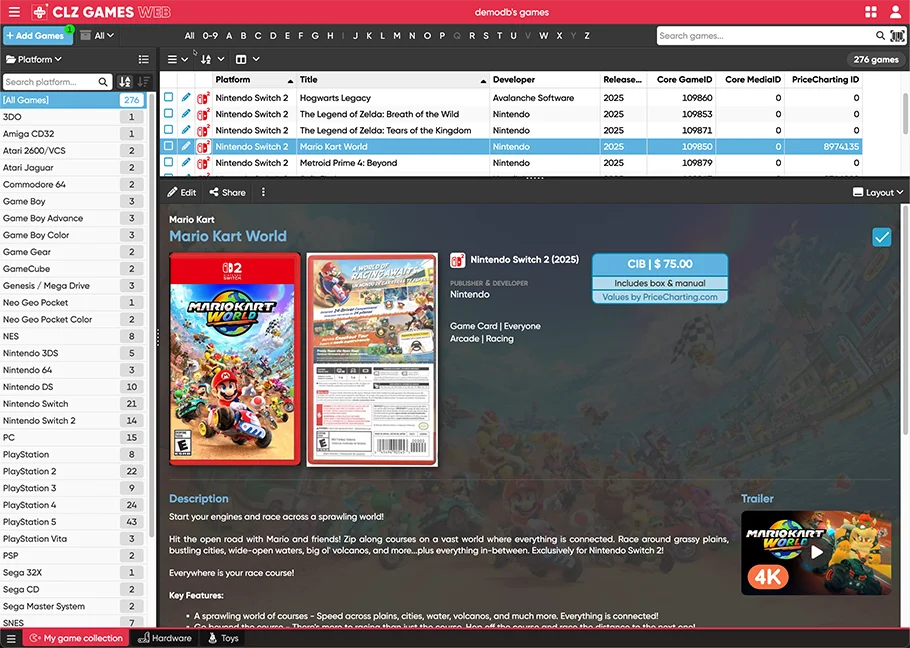Open the columns selection dropdown

pyautogui.click(x=248, y=59)
